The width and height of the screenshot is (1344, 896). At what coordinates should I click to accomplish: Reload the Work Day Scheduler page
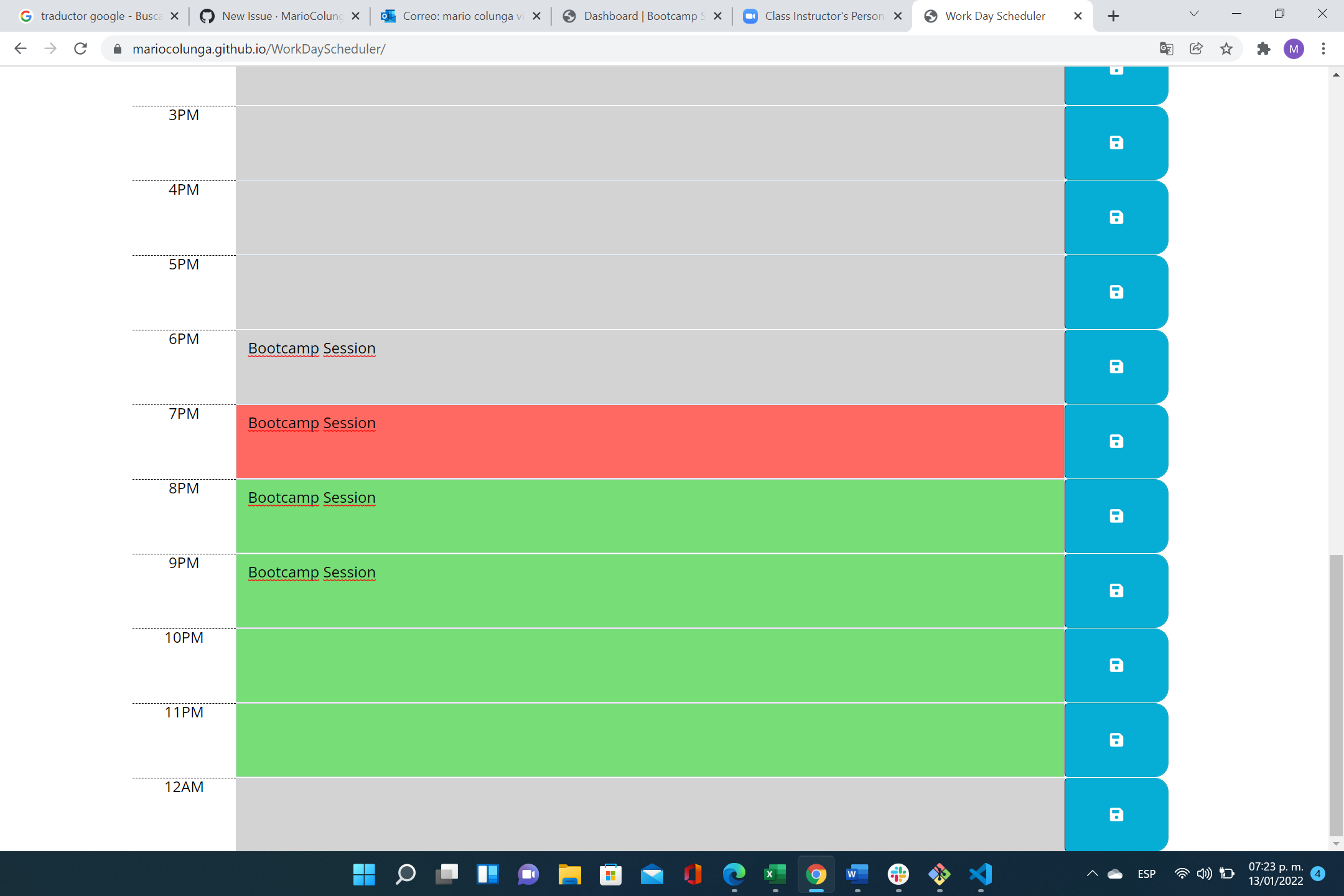(80, 49)
